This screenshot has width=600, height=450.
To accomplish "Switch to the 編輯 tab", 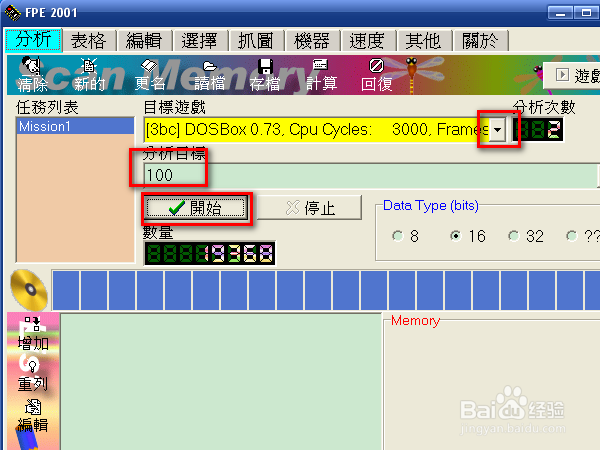I will [144, 41].
